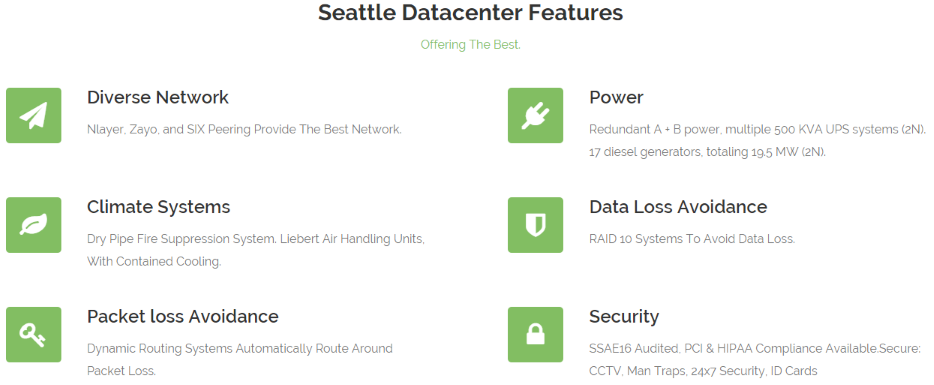
Task: Click the green Offering The Best subtitle
Action: [471, 45]
